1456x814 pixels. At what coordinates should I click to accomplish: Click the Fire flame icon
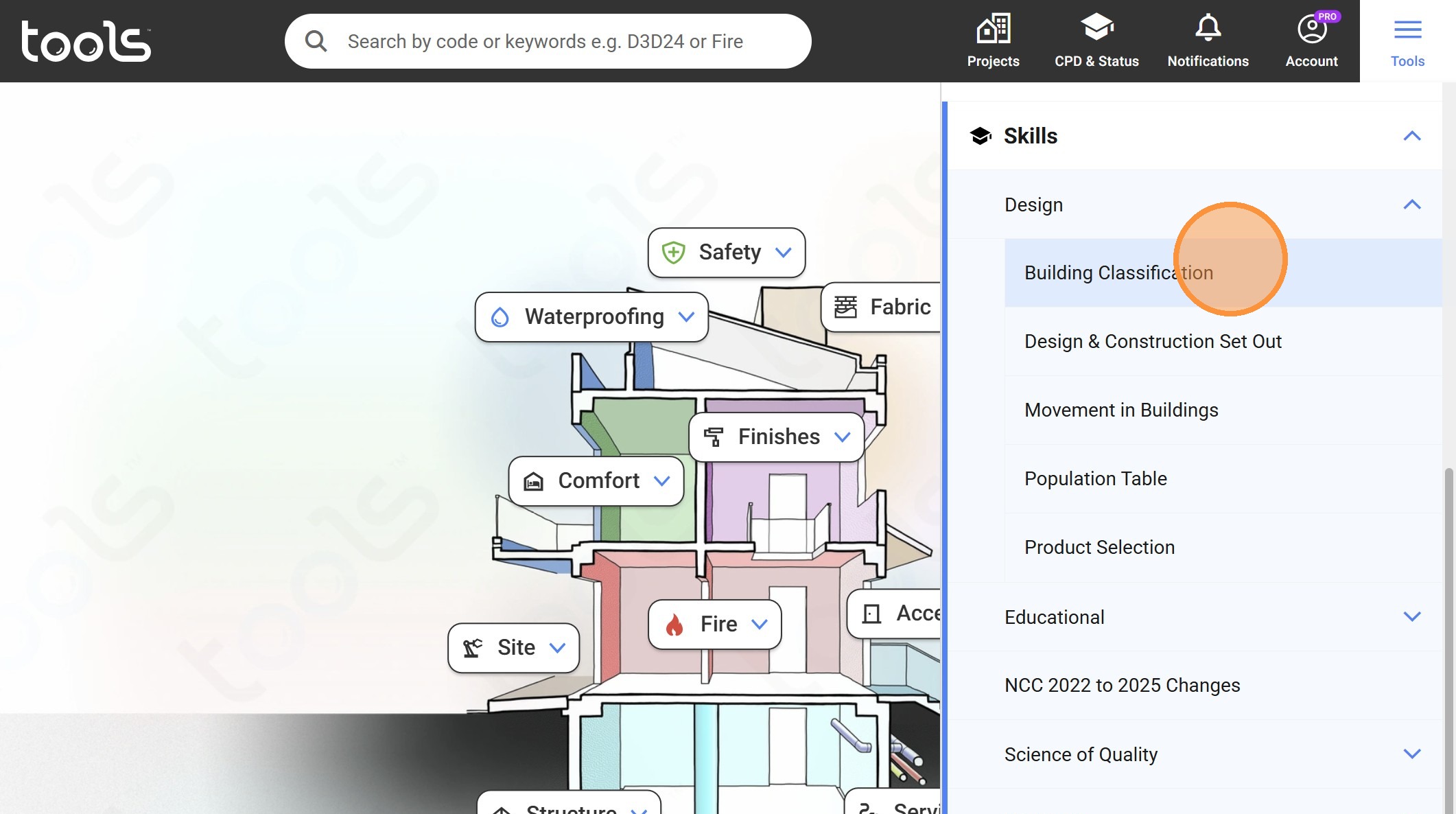click(x=674, y=625)
